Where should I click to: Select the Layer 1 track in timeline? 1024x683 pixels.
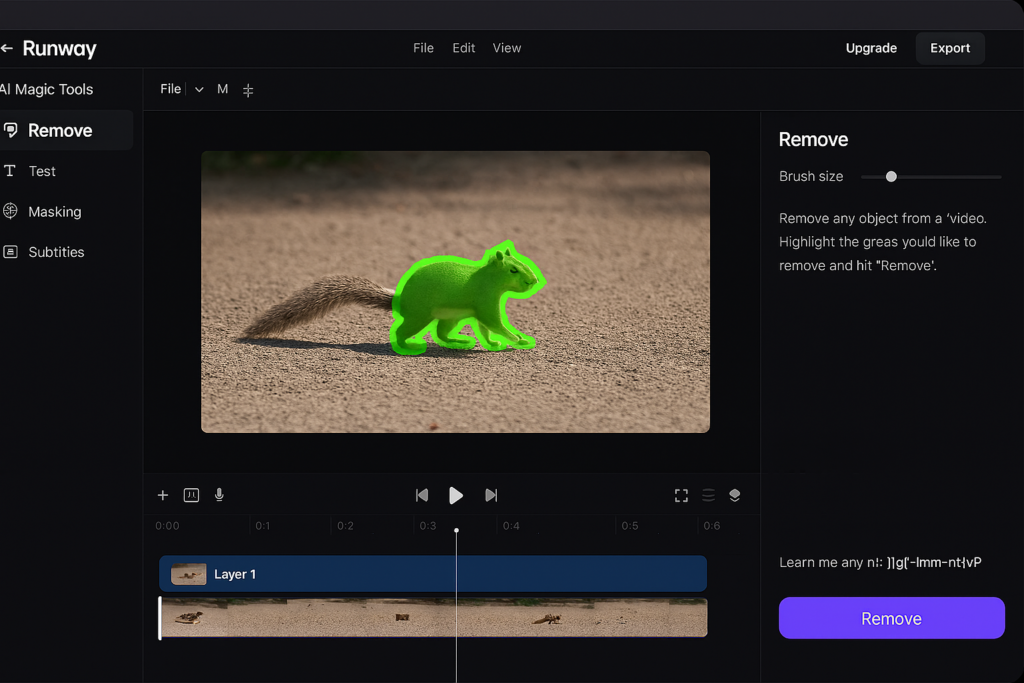pos(433,574)
